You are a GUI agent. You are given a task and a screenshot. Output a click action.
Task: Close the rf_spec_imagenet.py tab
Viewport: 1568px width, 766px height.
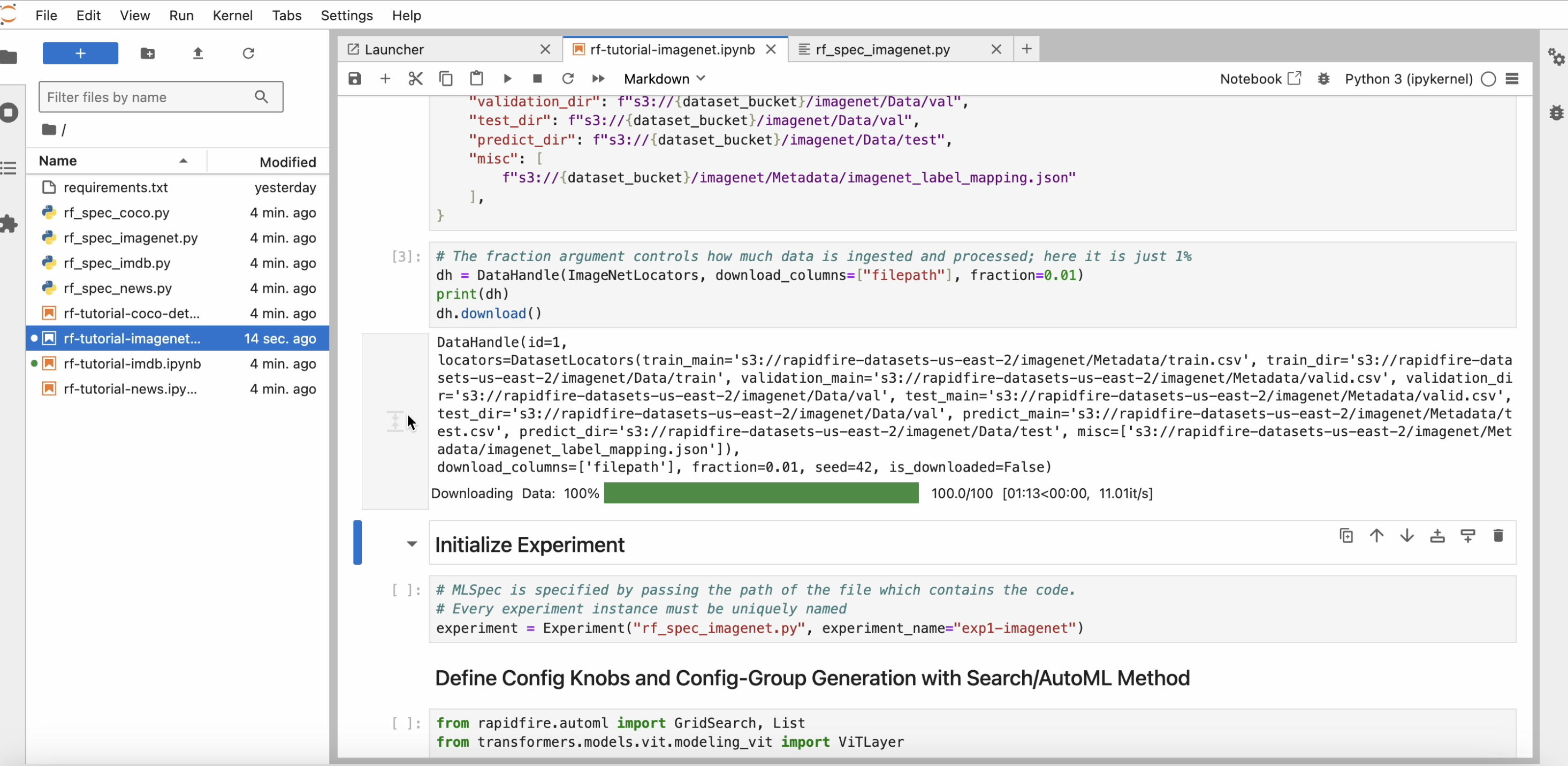coord(996,49)
